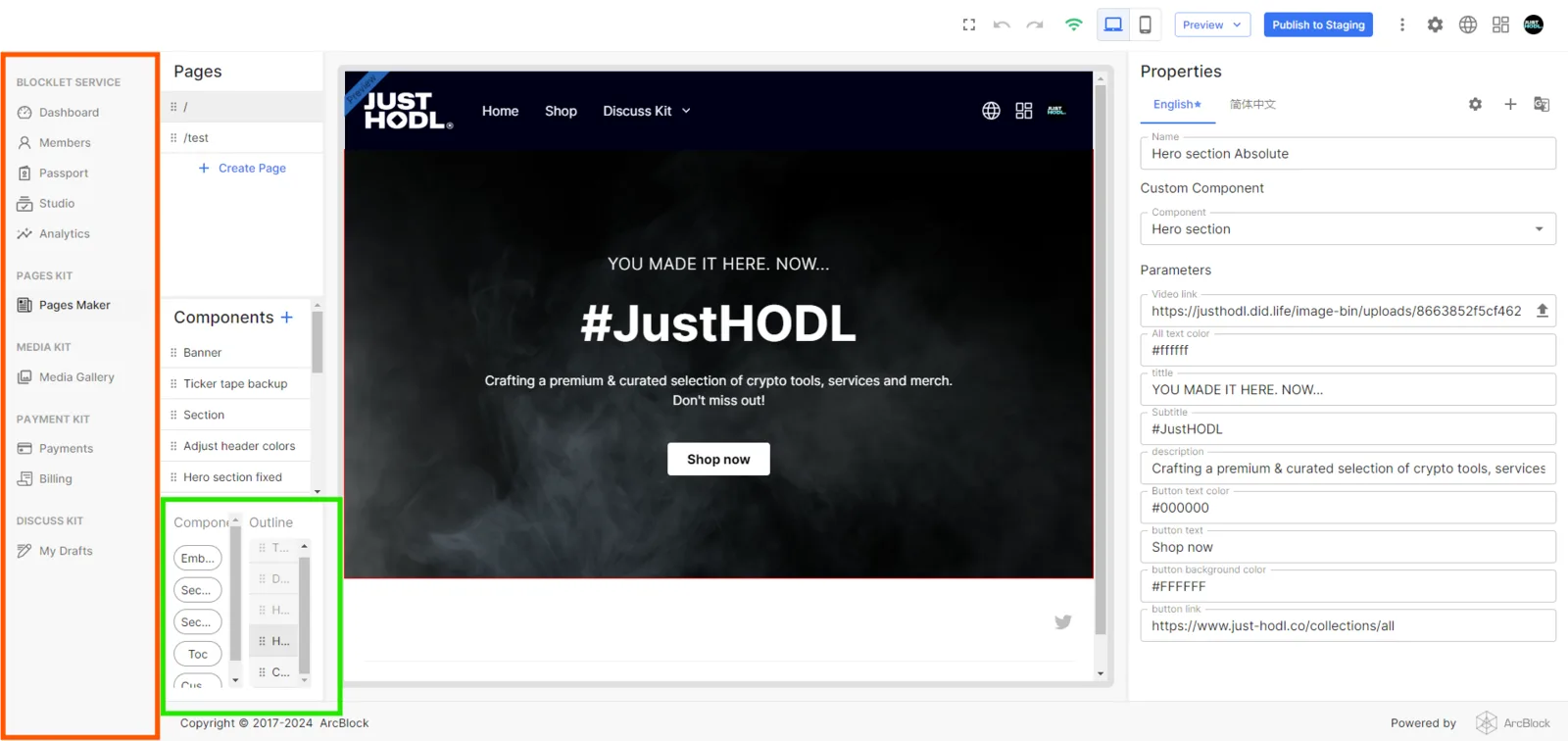Switch to 简体中文 properties tab
1568x741 pixels.
(1252, 105)
